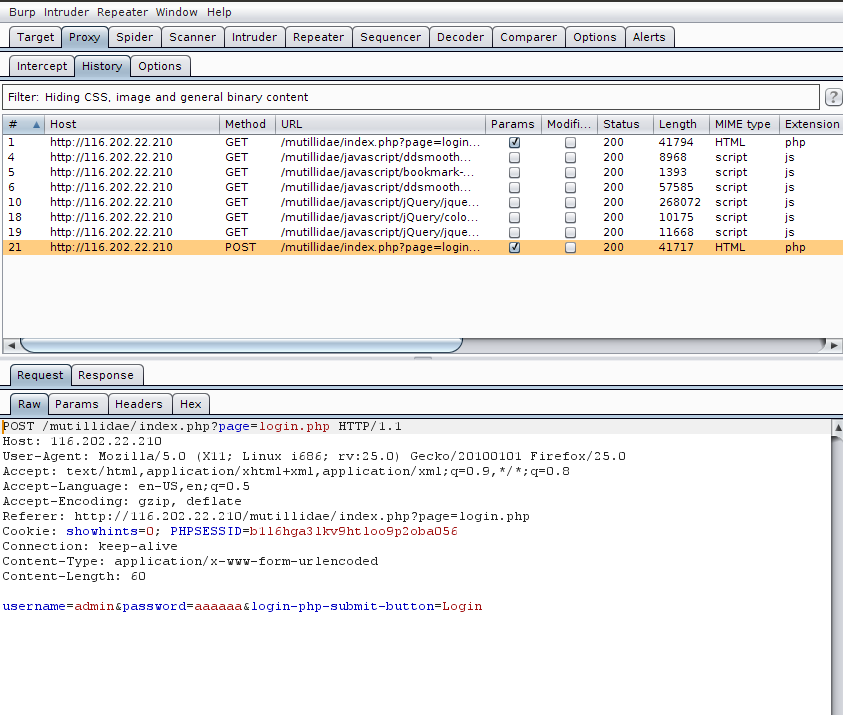Toggle Modified checkbox for request 21
The height and width of the screenshot is (715, 845).
tap(570, 248)
